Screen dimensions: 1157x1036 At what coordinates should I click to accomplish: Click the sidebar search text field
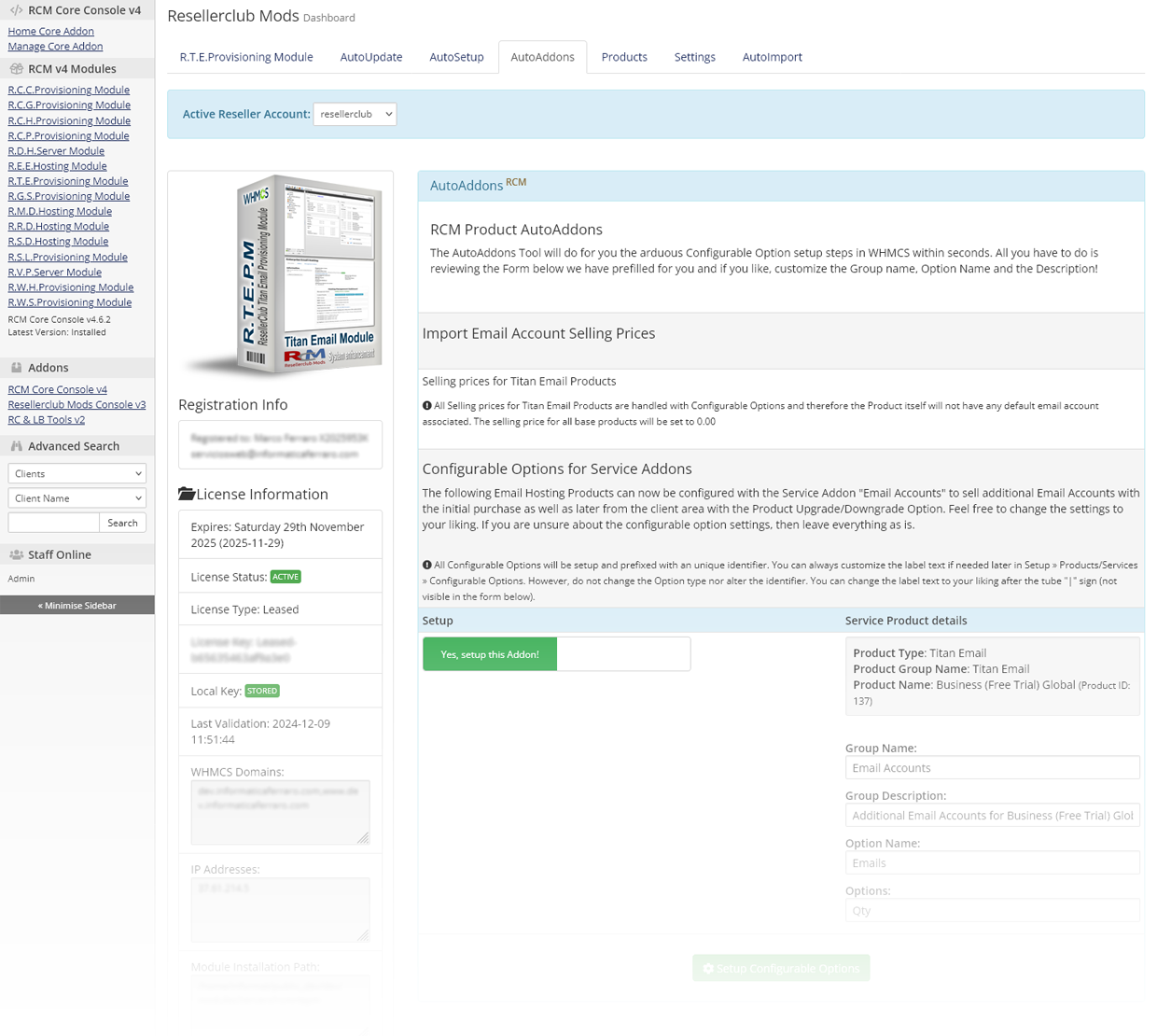click(53, 523)
